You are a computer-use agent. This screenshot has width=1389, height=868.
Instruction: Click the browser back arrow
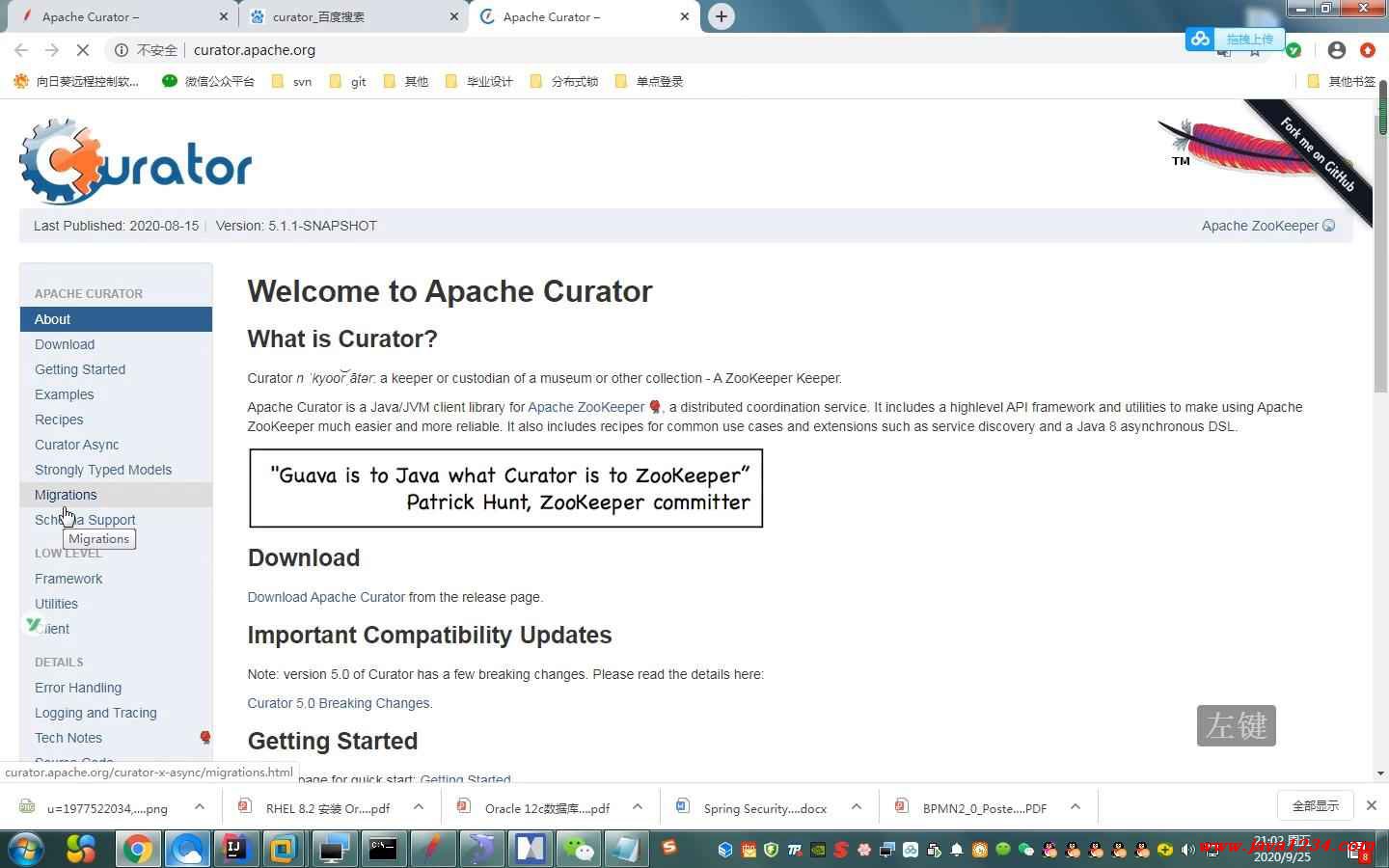point(21,50)
